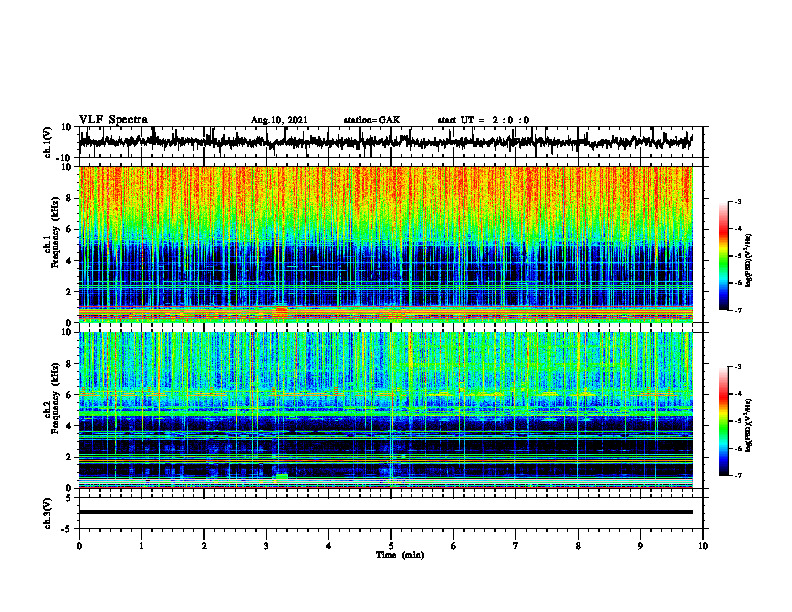
Task: Click the "6" kHz tick on ch.2 frequency axis
Action: [70, 395]
